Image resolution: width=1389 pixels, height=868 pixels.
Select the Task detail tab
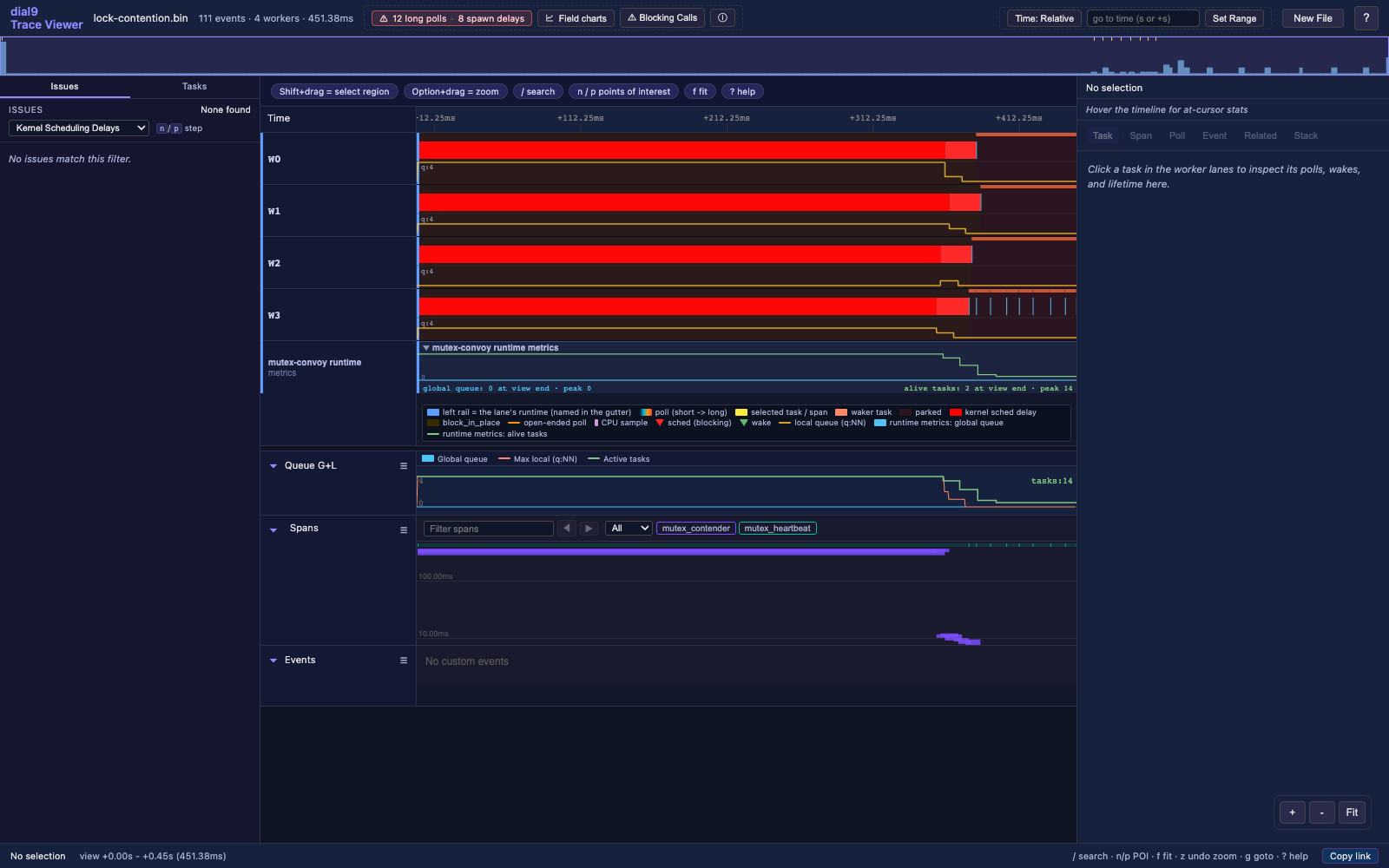click(1103, 136)
